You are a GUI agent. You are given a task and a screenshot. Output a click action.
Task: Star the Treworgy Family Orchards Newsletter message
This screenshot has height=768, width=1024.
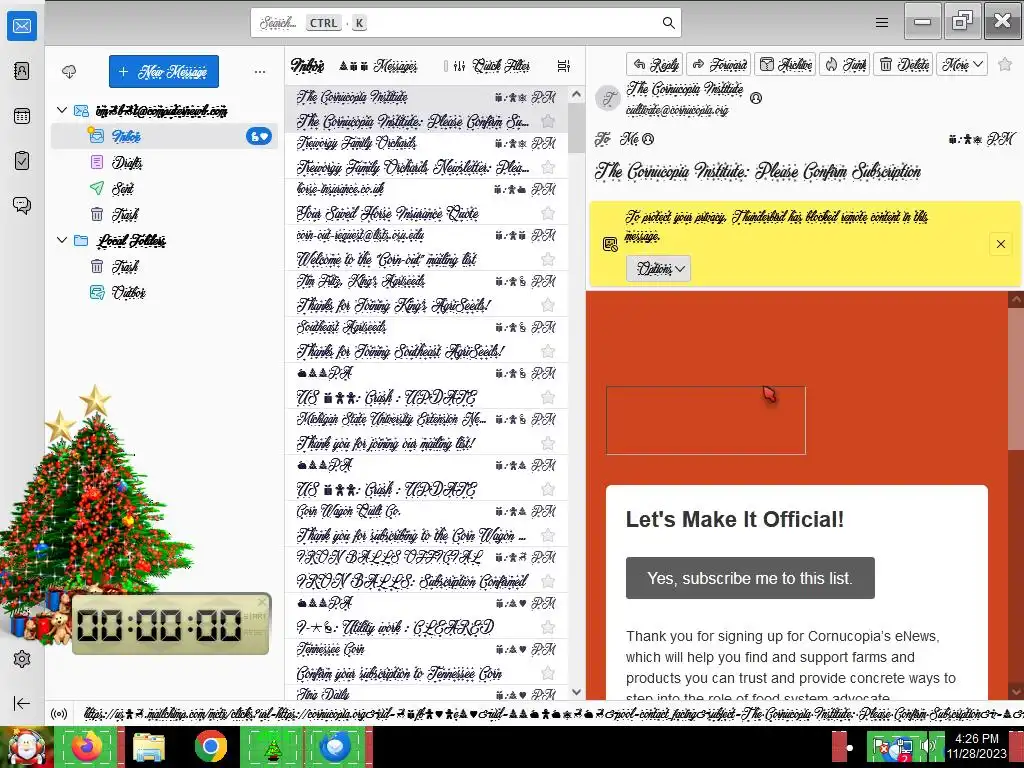click(548, 167)
